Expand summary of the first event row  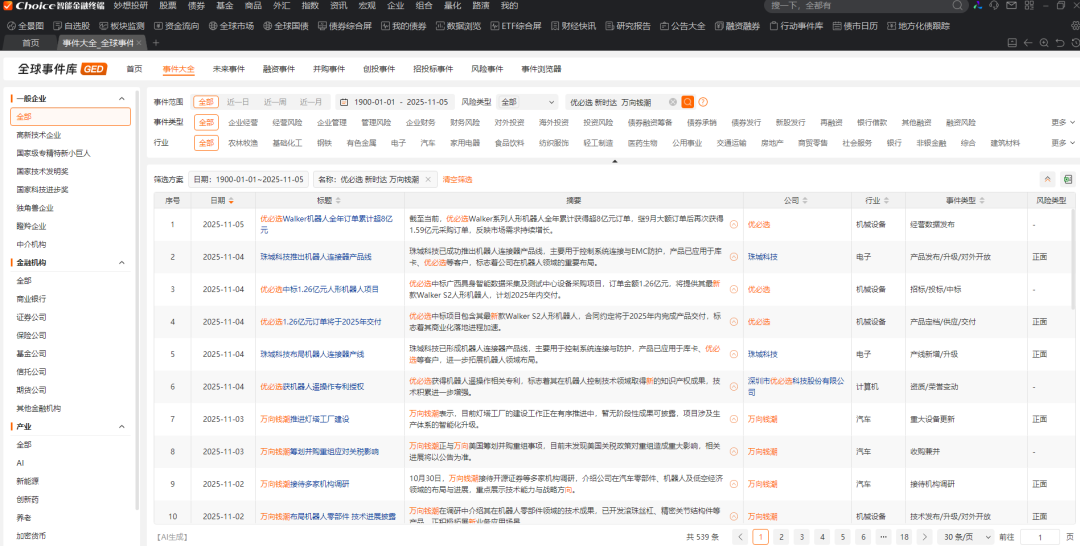tap(734, 224)
